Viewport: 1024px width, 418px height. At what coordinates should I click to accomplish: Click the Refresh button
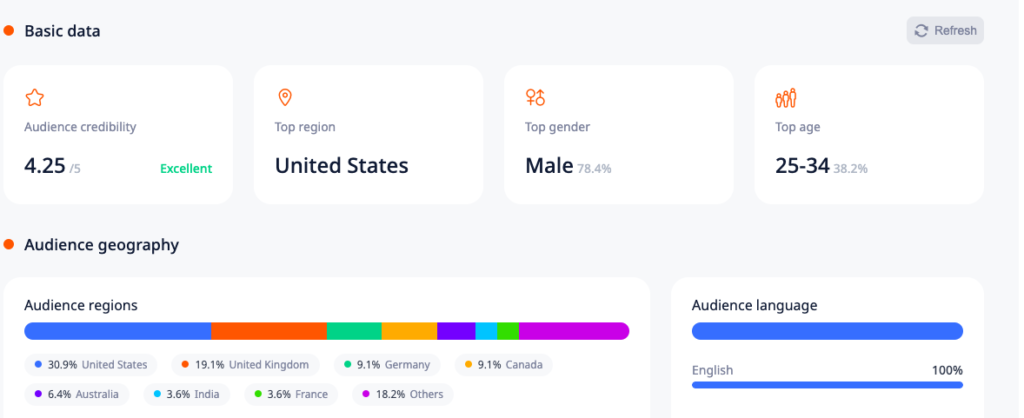pyautogui.click(x=945, y=31)
